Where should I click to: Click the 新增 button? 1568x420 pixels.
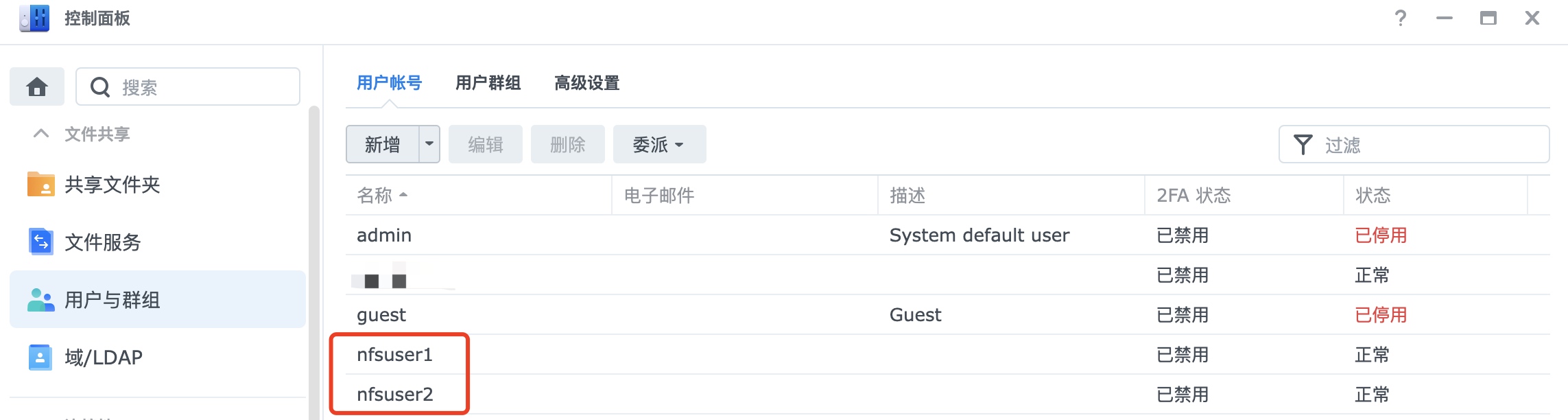point(383,144)
